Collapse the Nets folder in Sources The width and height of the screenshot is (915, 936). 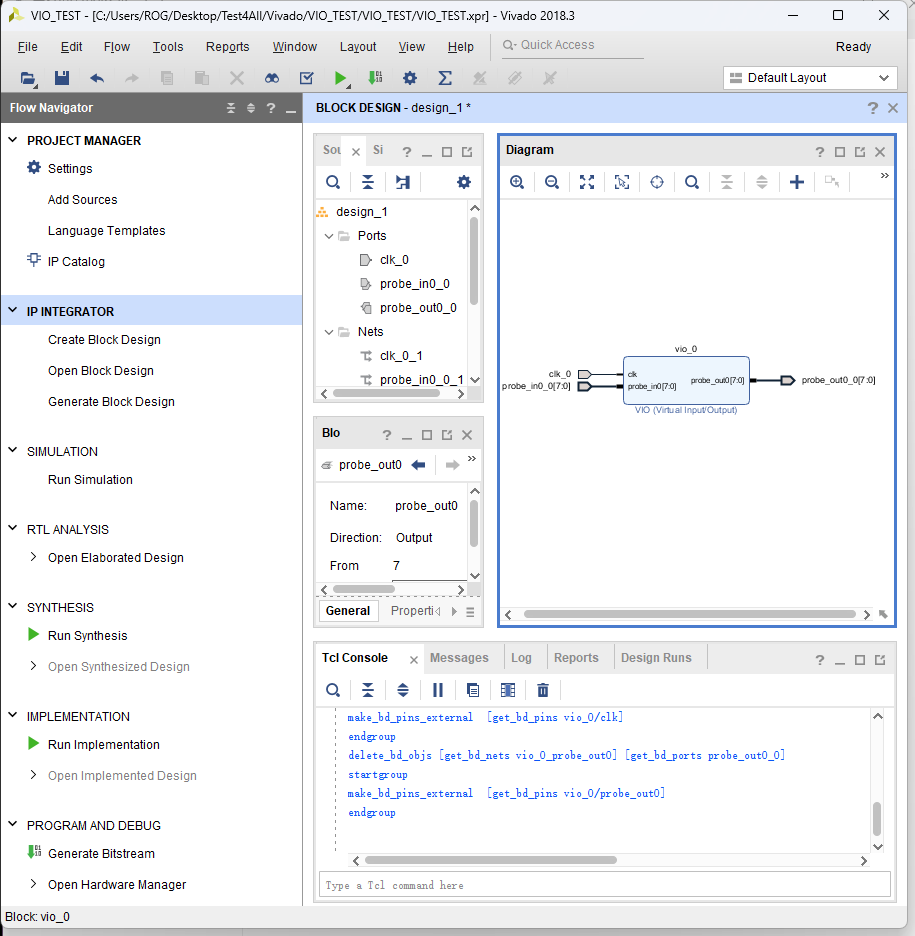click(x=328, y=332)
